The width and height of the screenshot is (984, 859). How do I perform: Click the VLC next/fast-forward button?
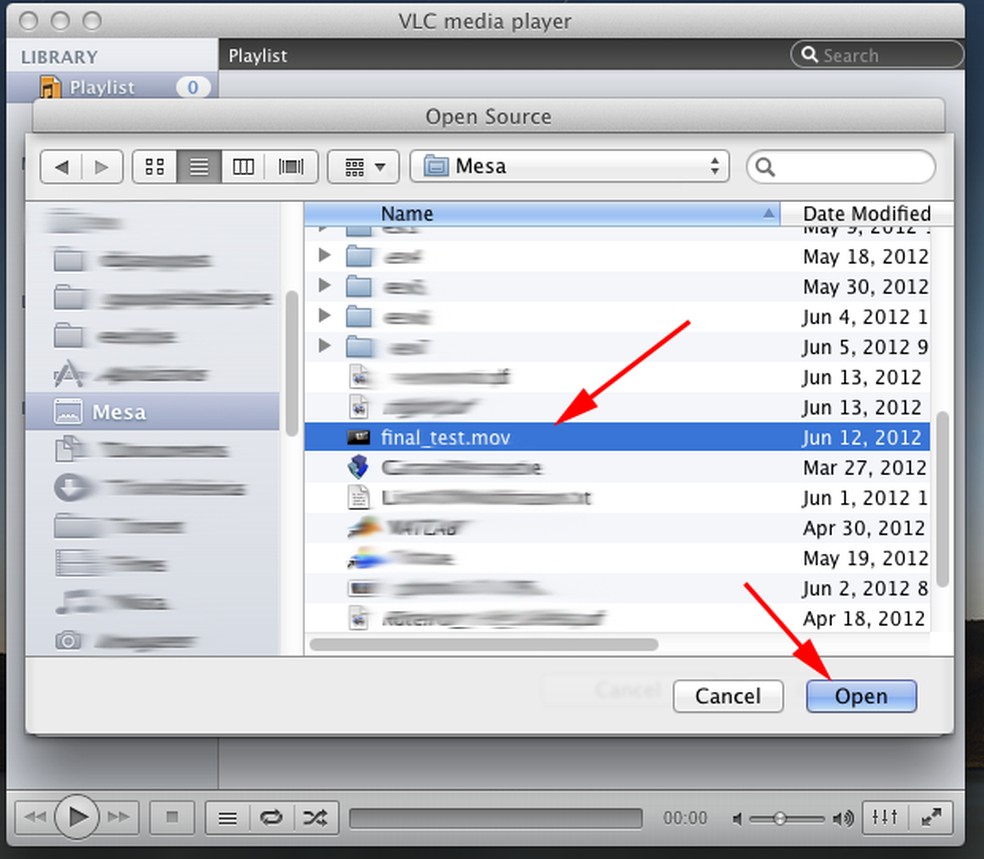pyautogui.click(x=118, y=817)
